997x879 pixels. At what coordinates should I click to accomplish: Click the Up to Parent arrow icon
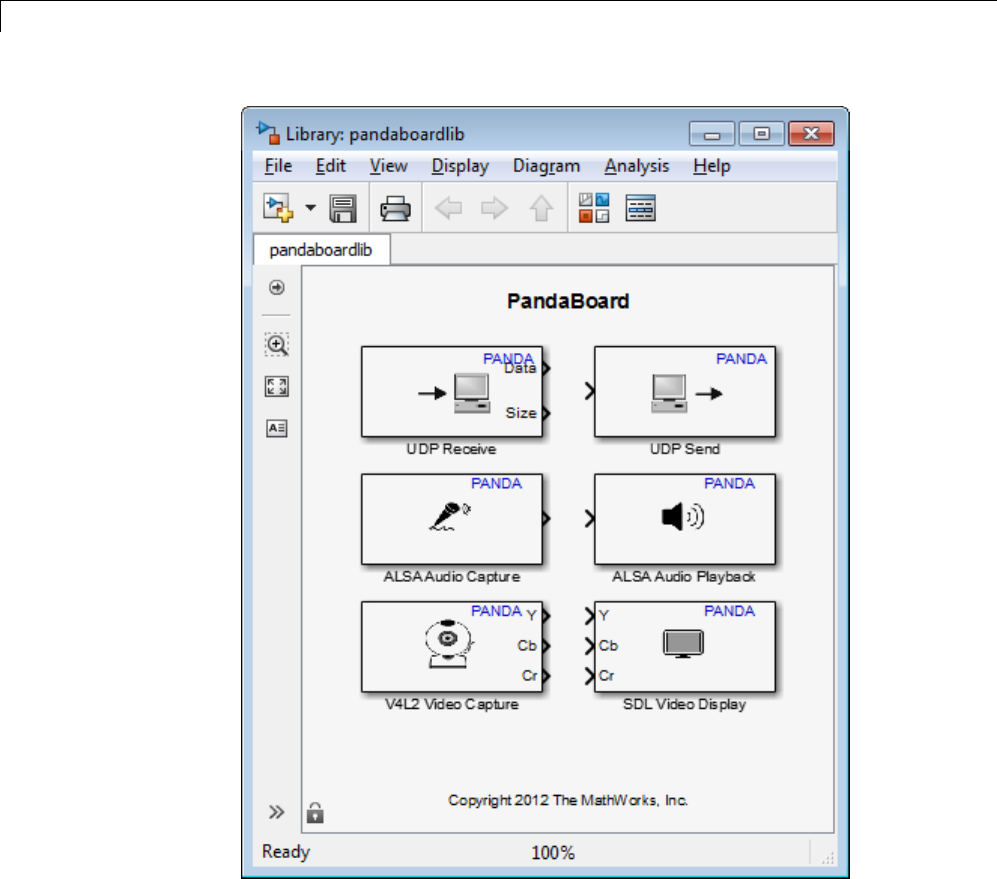tap(541, 208)
